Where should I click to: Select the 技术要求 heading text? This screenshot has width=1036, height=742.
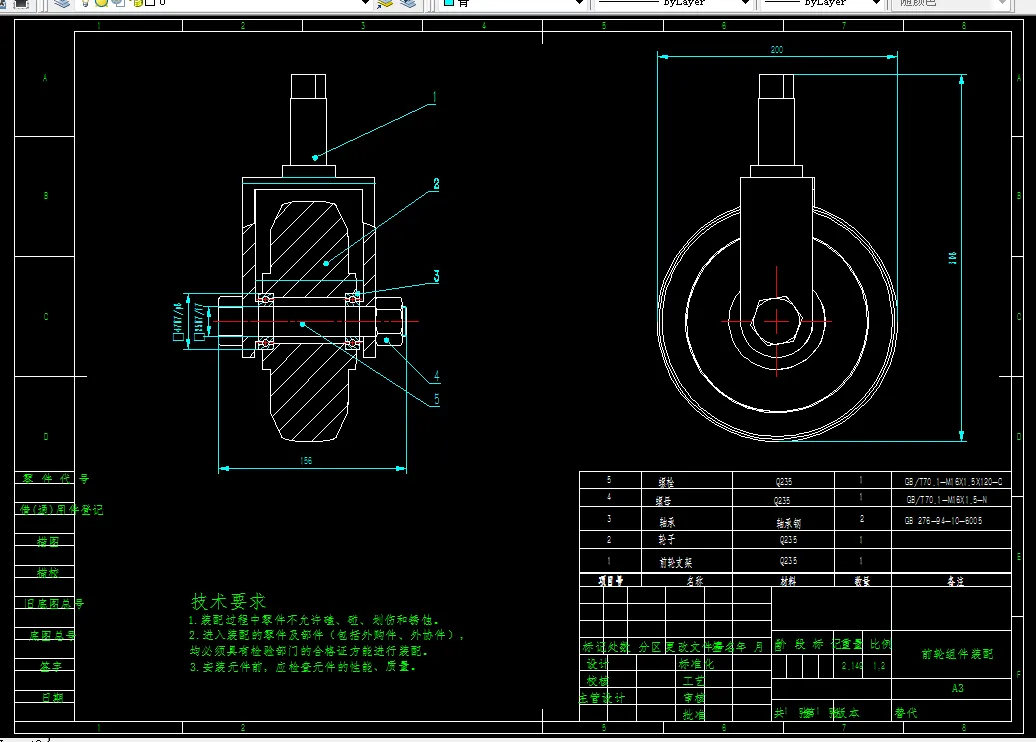[229, 601]
